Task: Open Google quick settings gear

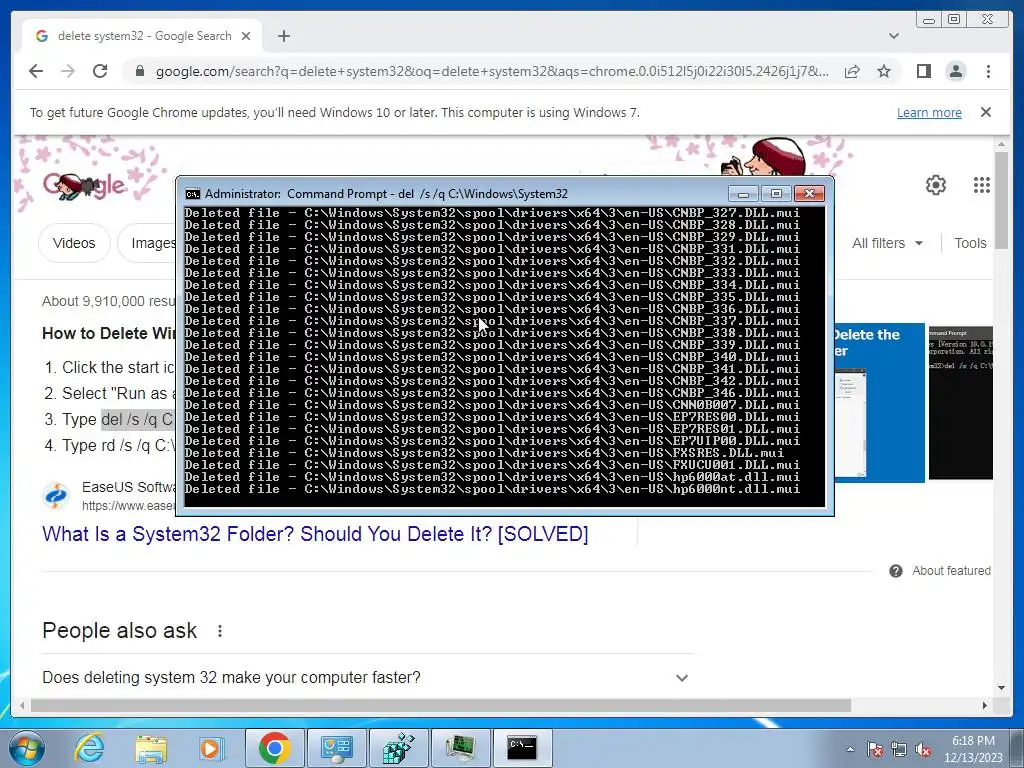Action: (x=936, y=185)
